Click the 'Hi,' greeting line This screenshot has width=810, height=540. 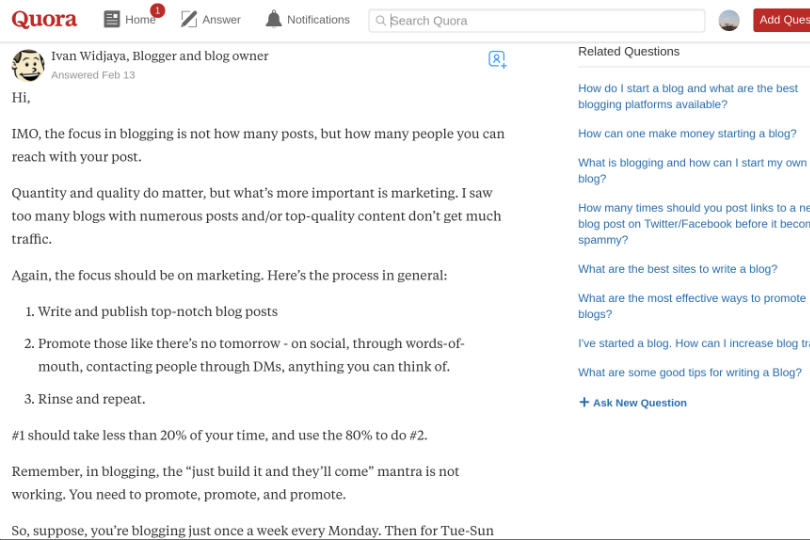21,98
